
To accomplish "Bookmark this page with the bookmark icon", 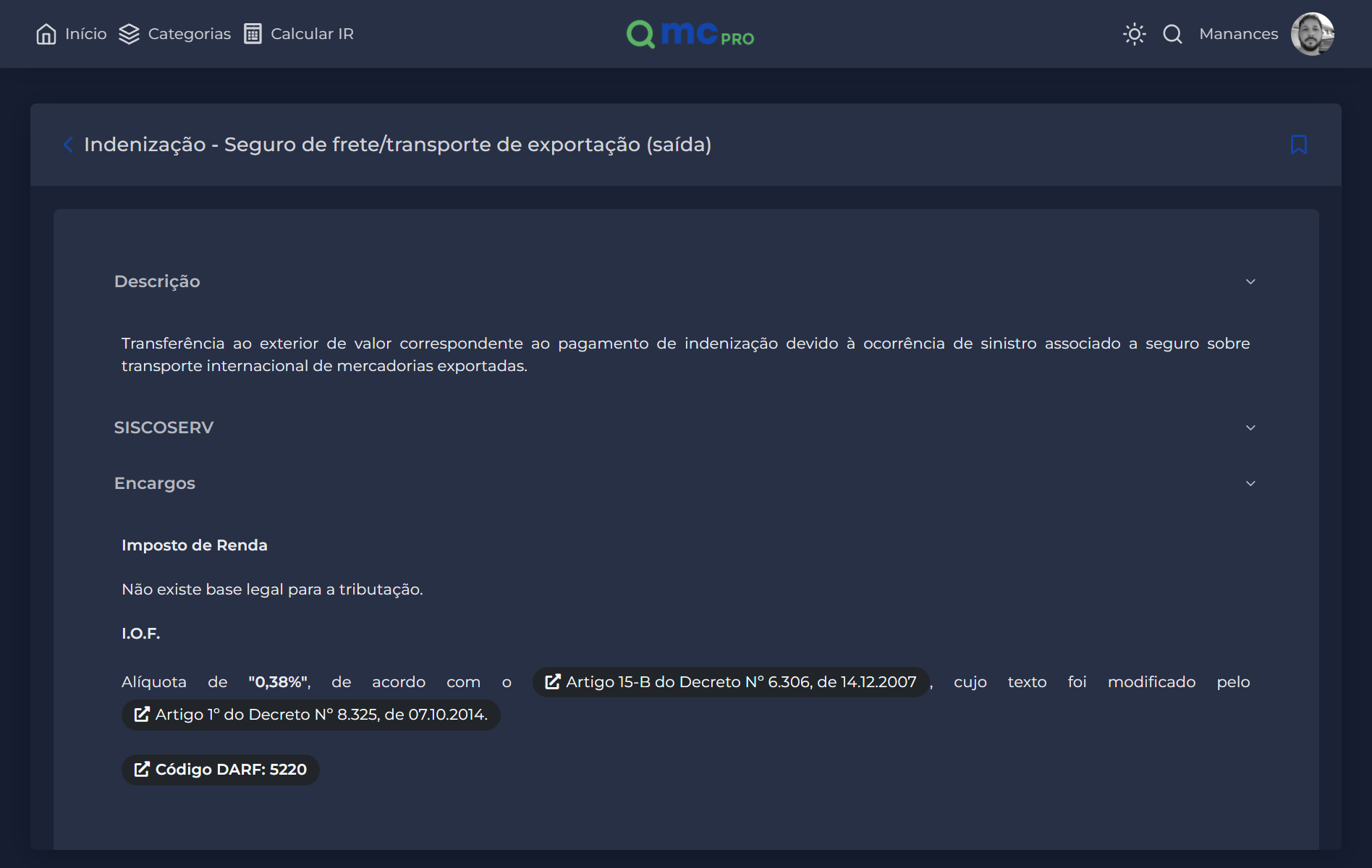I will pyautogui.click(x=1298, y=145).
